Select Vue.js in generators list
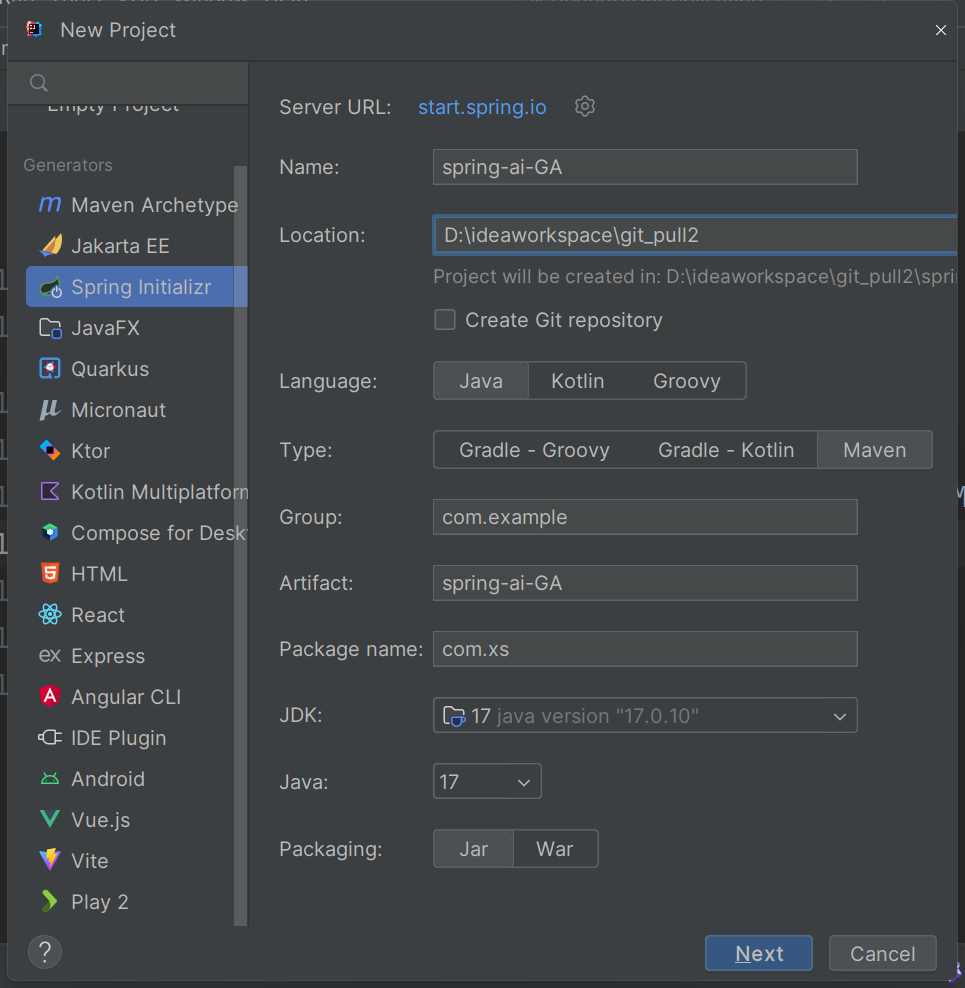This screenshot has width=965, height=988. pyautogui.click(x=100, y=820)
